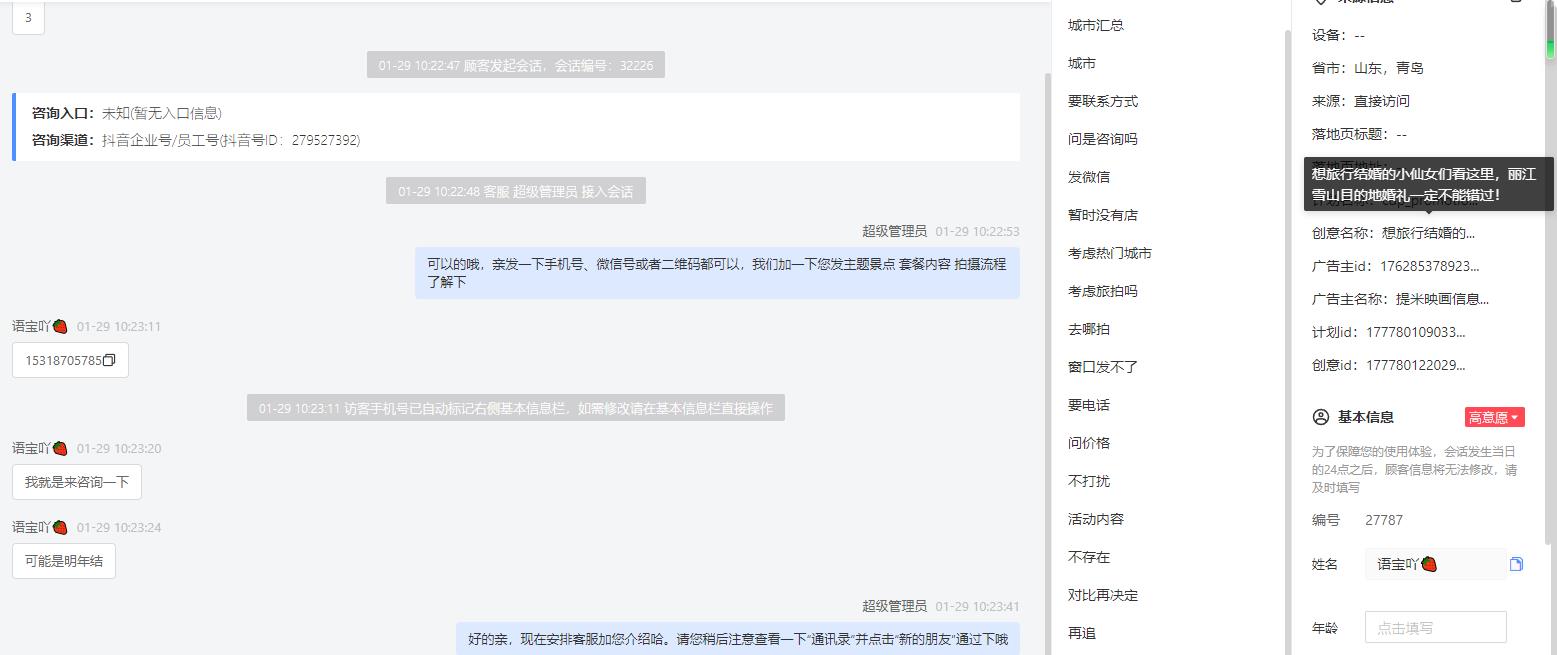Click system notice 顾客发起会话 32226
Screen dimensions: 1557x655
(x=516, y=65)
